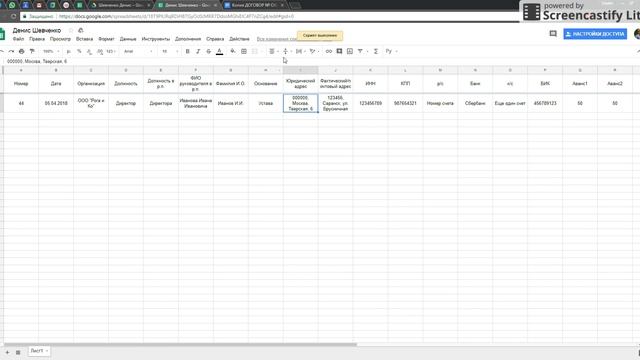
Task: Click the merge cells icon
Action: (255, 51)
